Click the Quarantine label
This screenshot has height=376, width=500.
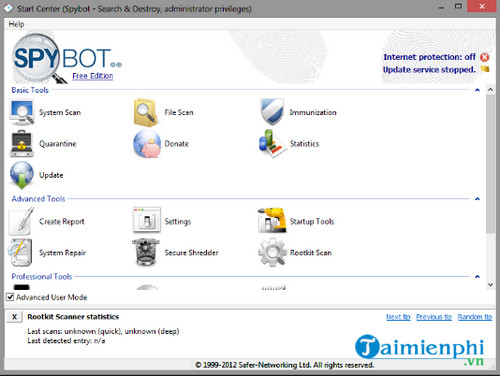click(58, 144)
